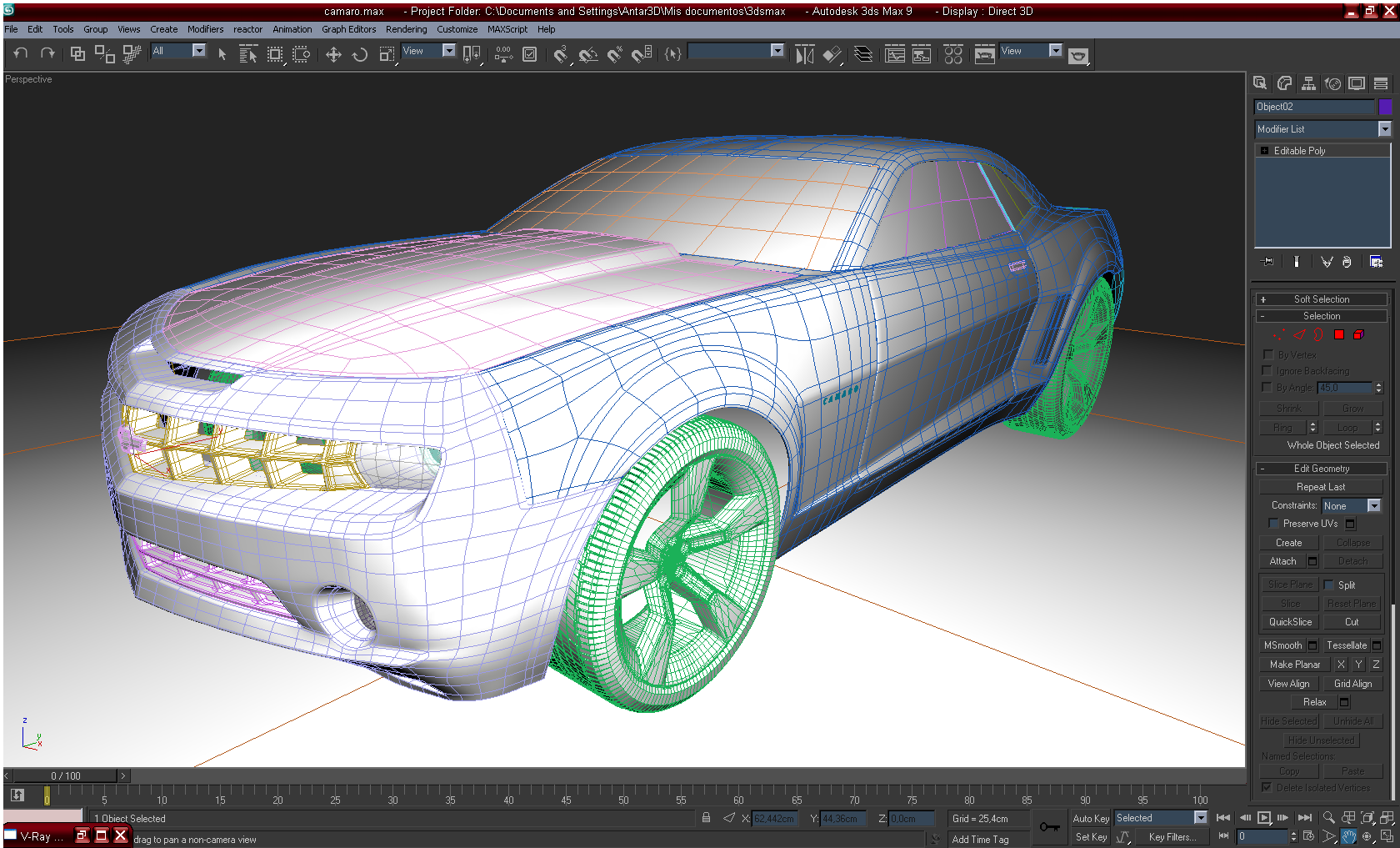The width and height of the screenshot is (1400, 848).
Task: Click the Redo arrow in main toolbar
Action: tap(47, 53)
